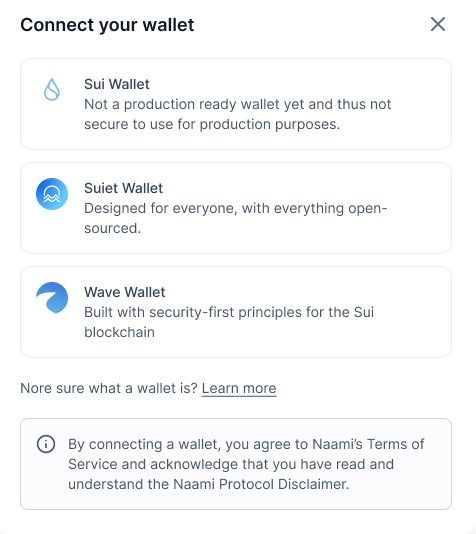Click the Wave Wallet swoosh logo
The height and width of the screenshot is (534, 476).
point(52,298)
